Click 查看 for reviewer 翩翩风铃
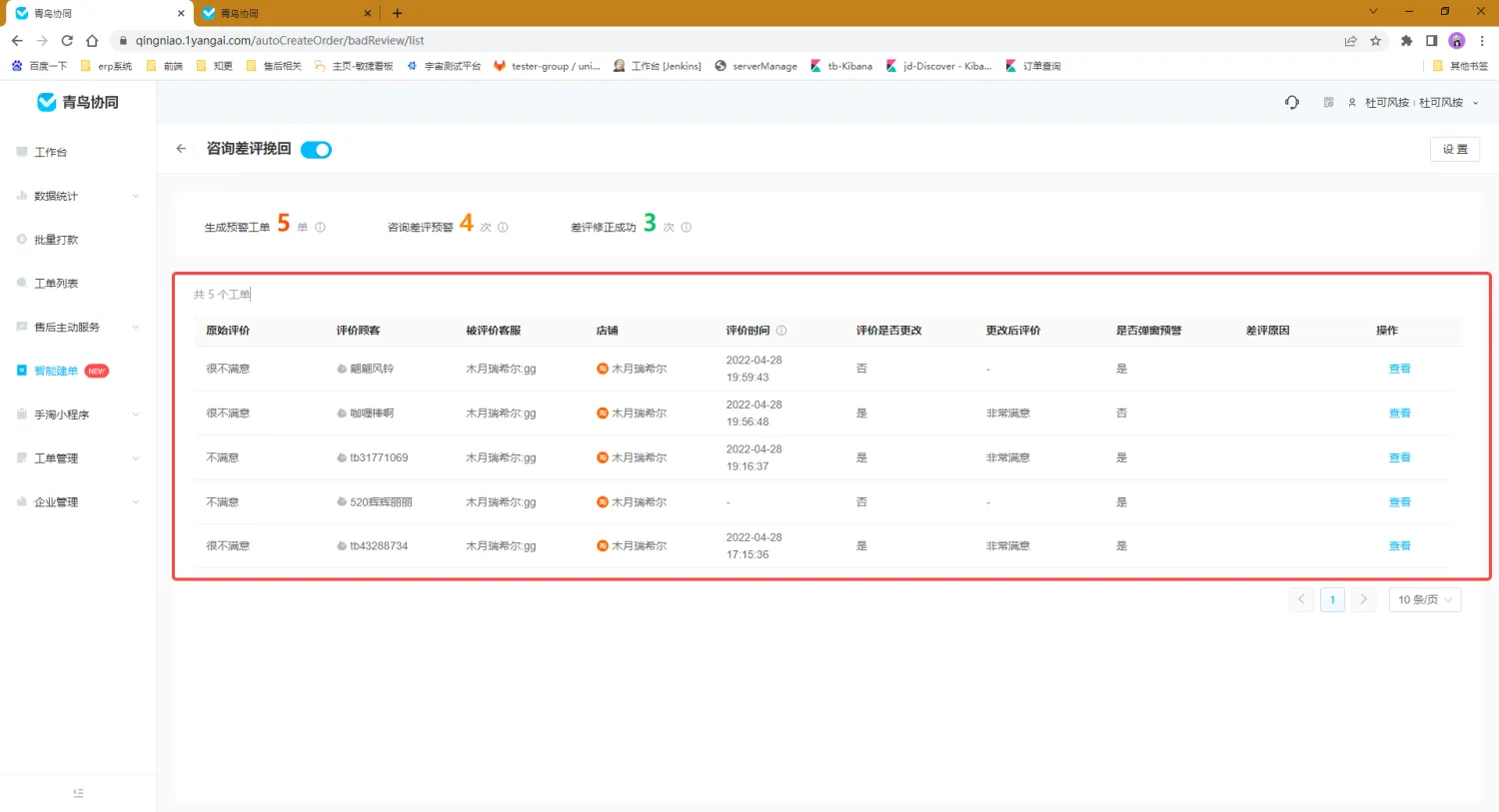The image size is (1499, 812). (x=1399, y=369)
